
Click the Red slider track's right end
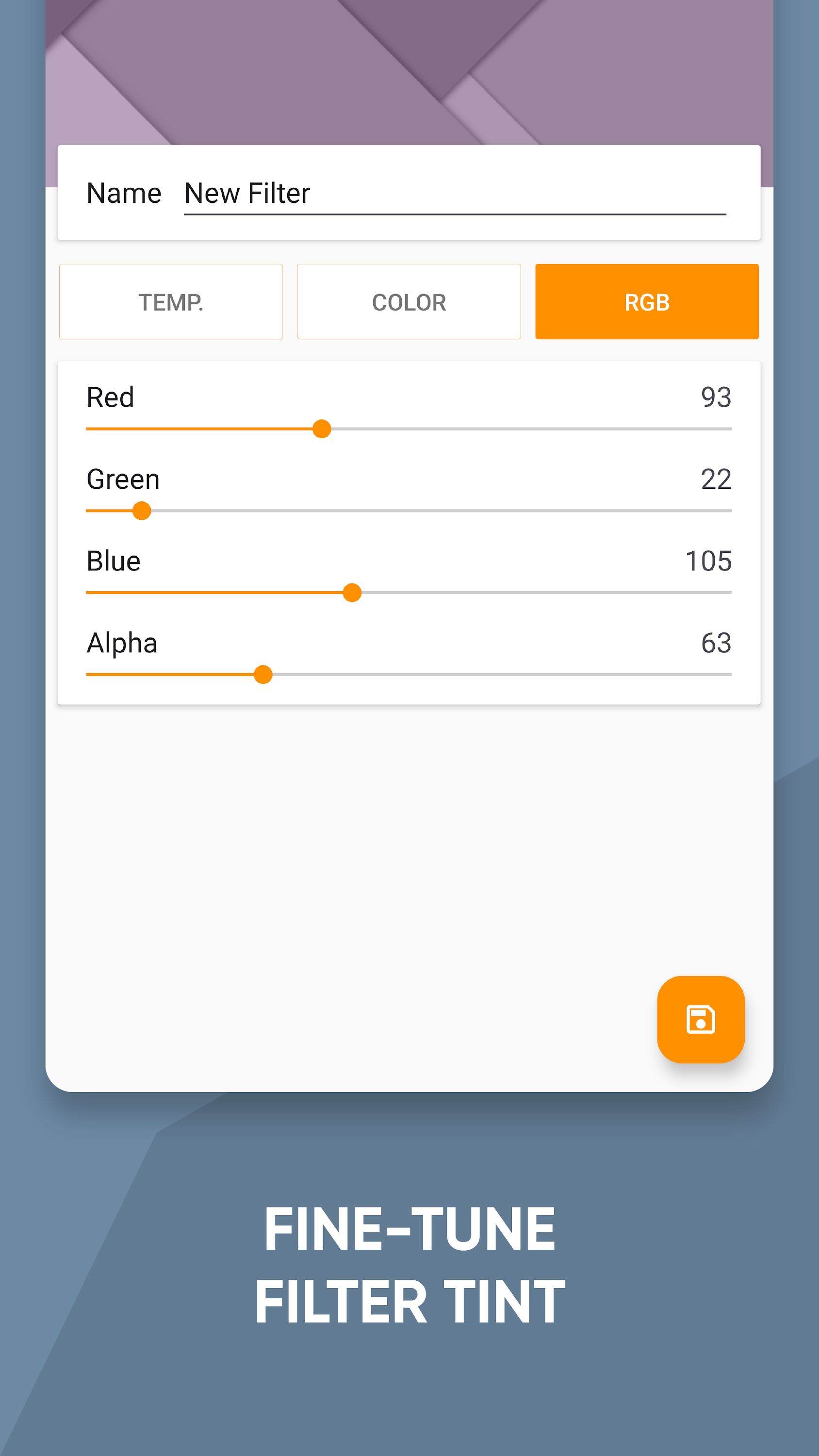tap(726, 429)
